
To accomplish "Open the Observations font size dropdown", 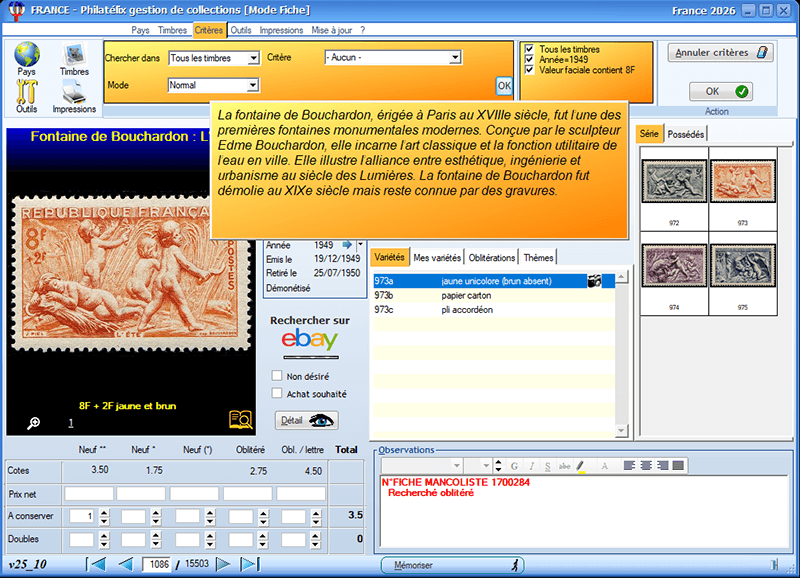I will 486,465.
